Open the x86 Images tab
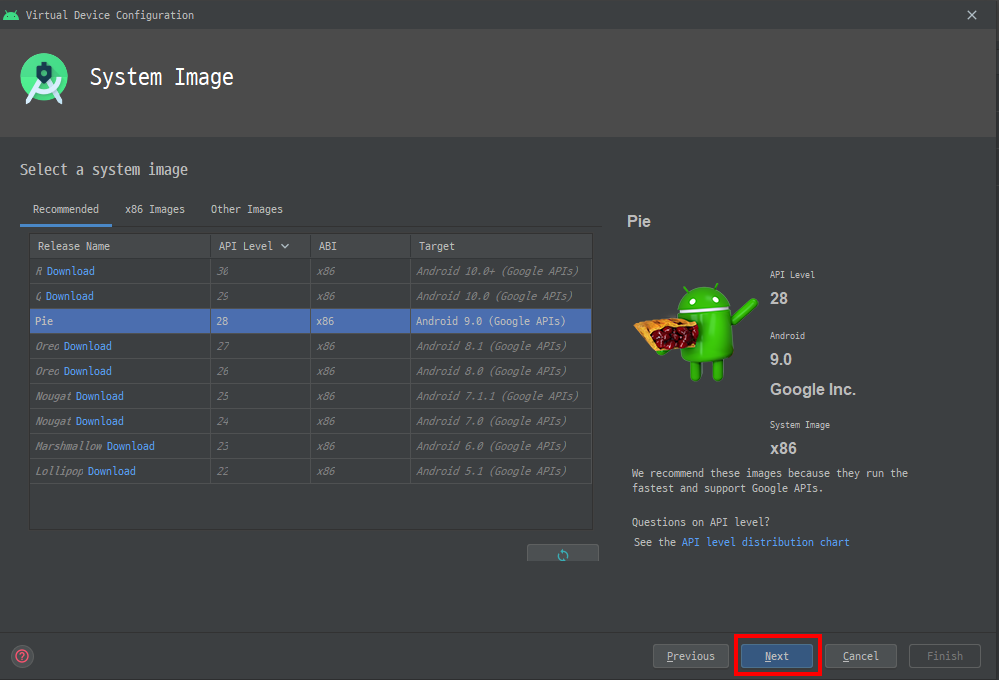This screenshot has height=680, width=999. click(155, 209)
